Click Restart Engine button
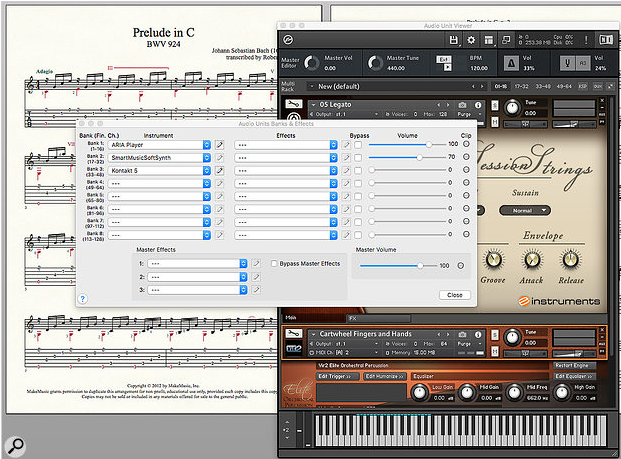This screenshot has height=459, width=621. click(x=572, y=365)
